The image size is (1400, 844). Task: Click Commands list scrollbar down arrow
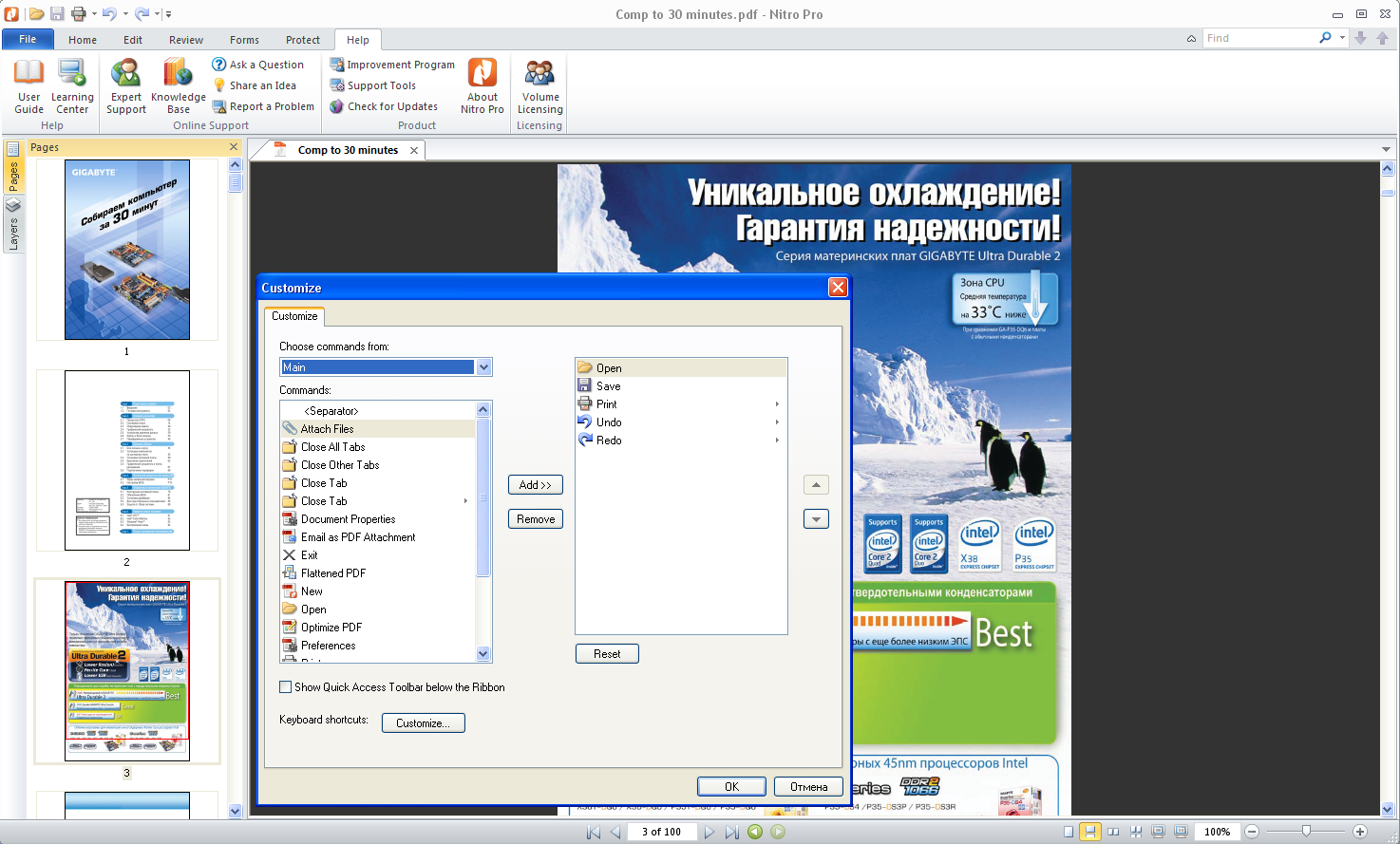482,654
